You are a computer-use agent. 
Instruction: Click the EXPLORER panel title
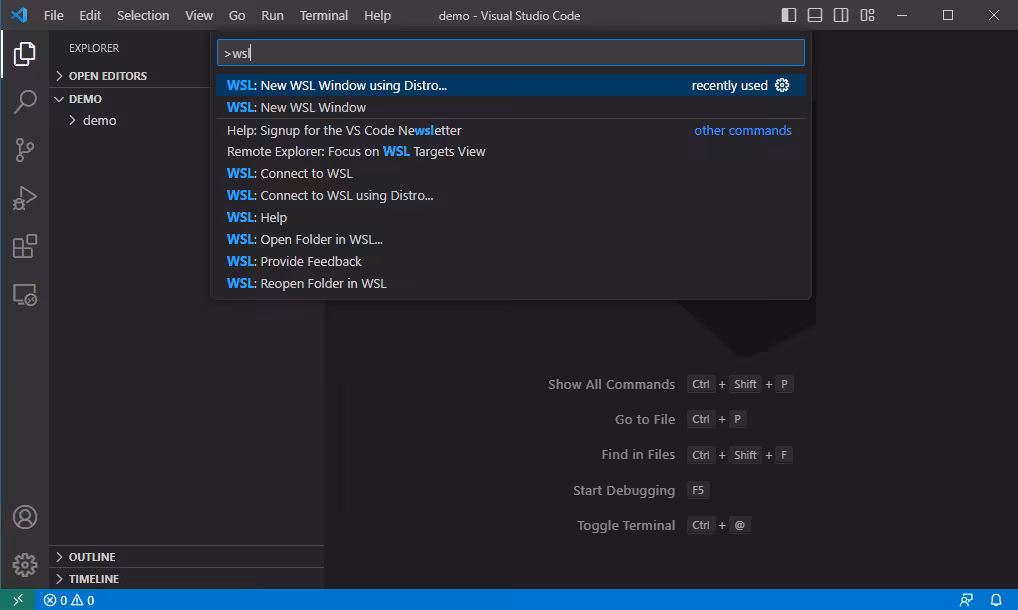pos(94,48)
